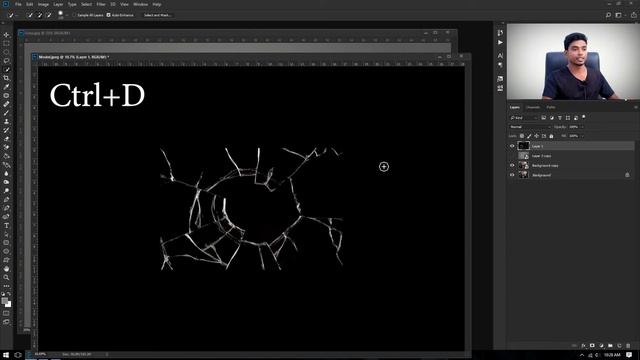The height and width of the screenshot is (360, 640).
Task: Open the Edit Toolbar three-dots button
Action: [x=6, y=286]
